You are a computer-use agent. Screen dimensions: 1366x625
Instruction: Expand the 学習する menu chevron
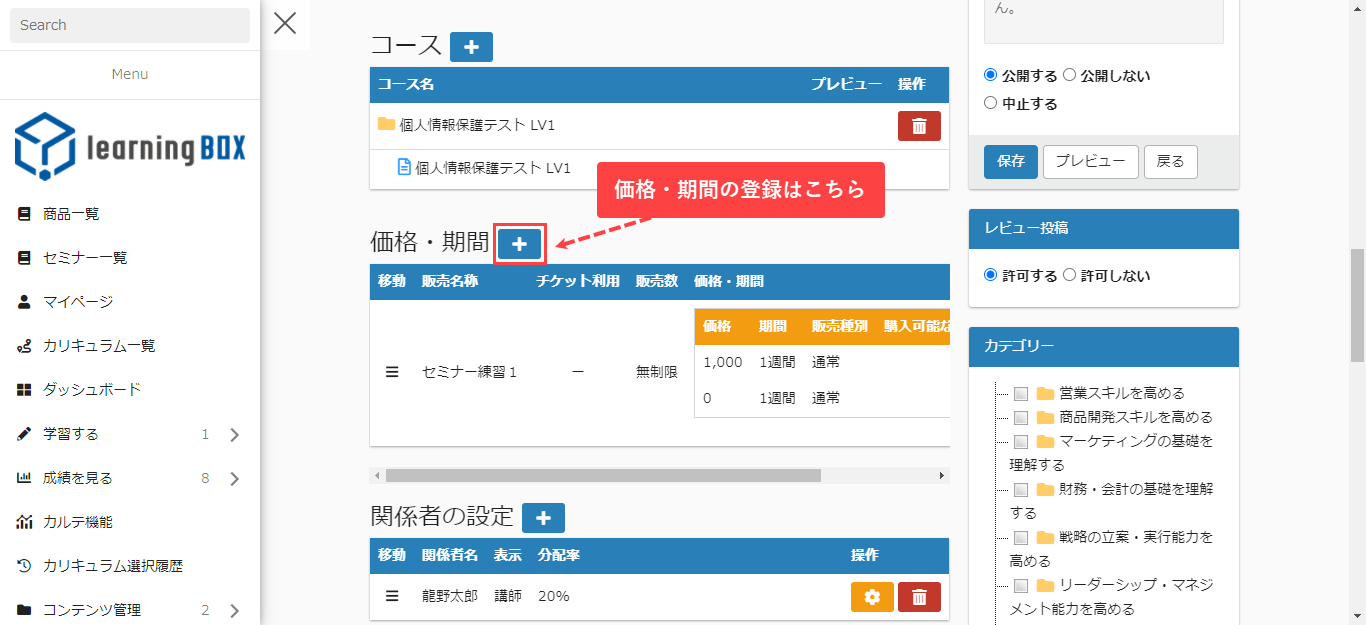235,435
